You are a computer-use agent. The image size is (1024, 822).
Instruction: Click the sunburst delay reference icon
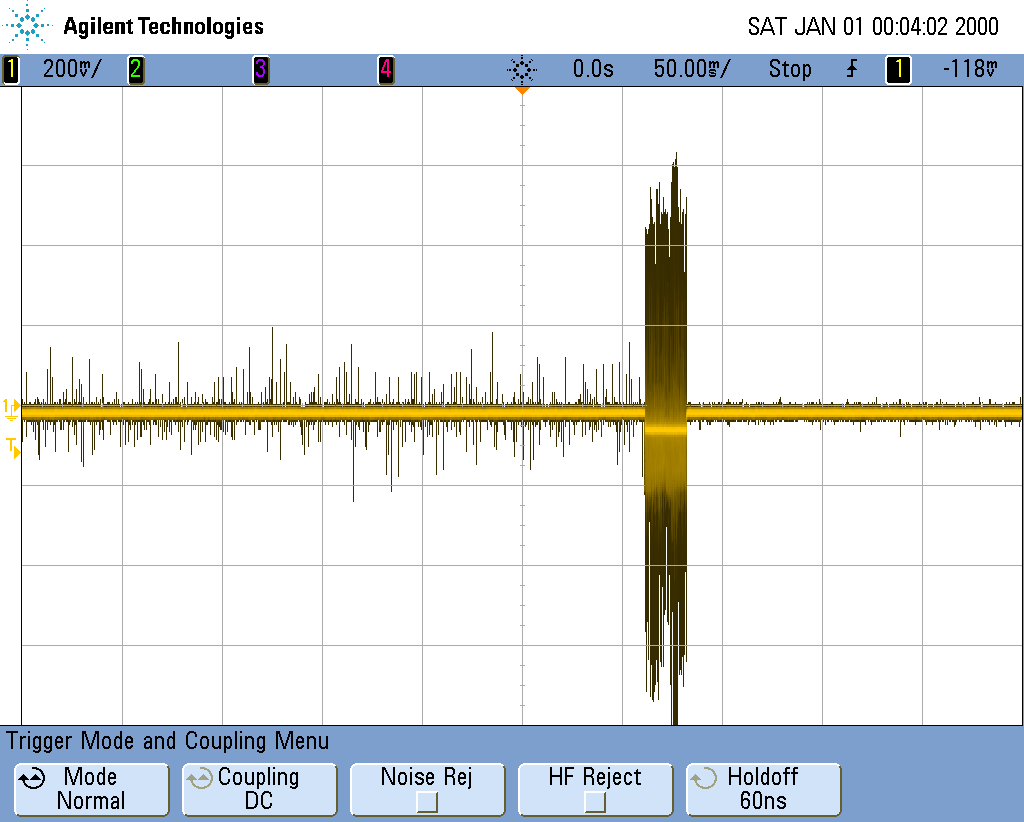click(522, 70)
